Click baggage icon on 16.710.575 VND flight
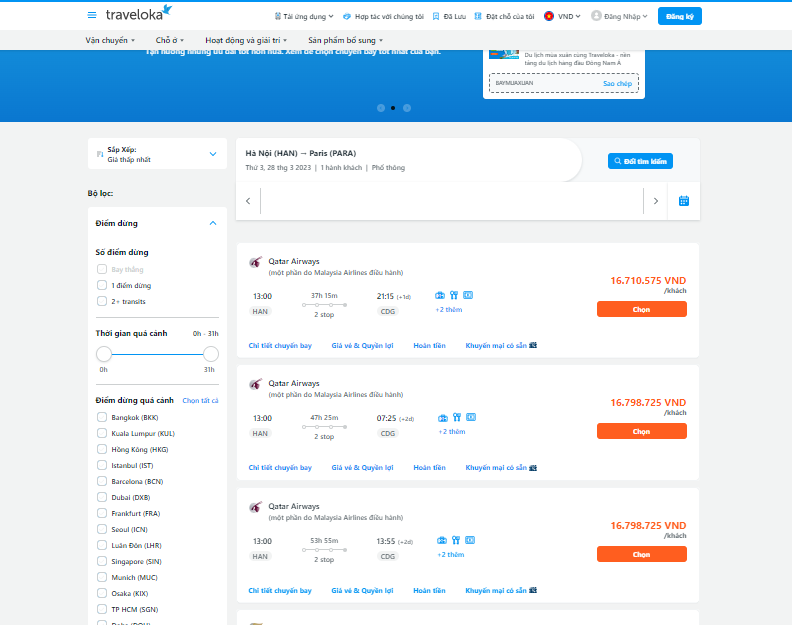Screen dimensions: 792x625 (x=440, y=295)
